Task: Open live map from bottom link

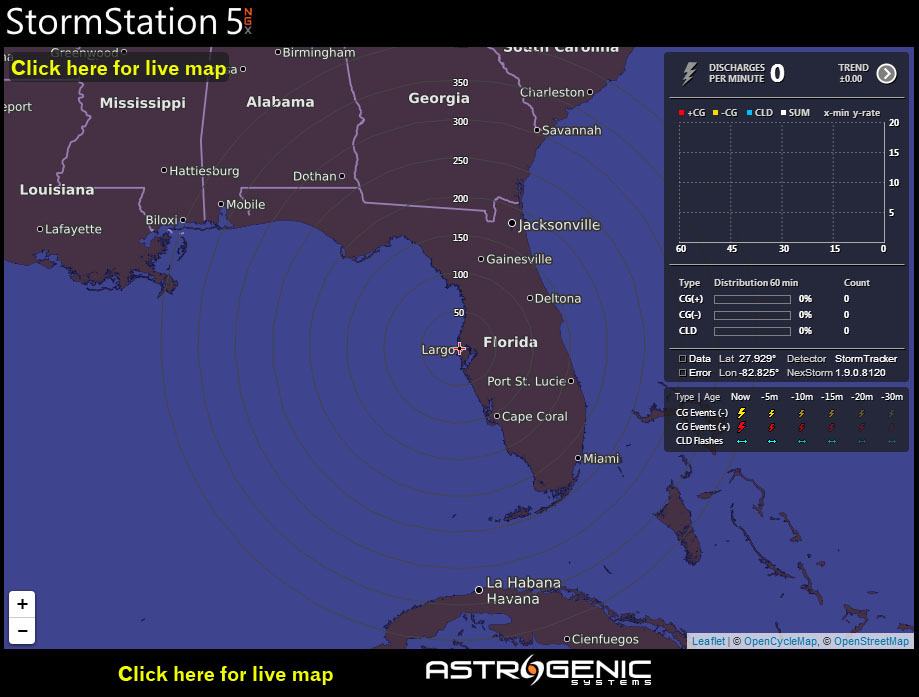Action: tap(225, 674)
